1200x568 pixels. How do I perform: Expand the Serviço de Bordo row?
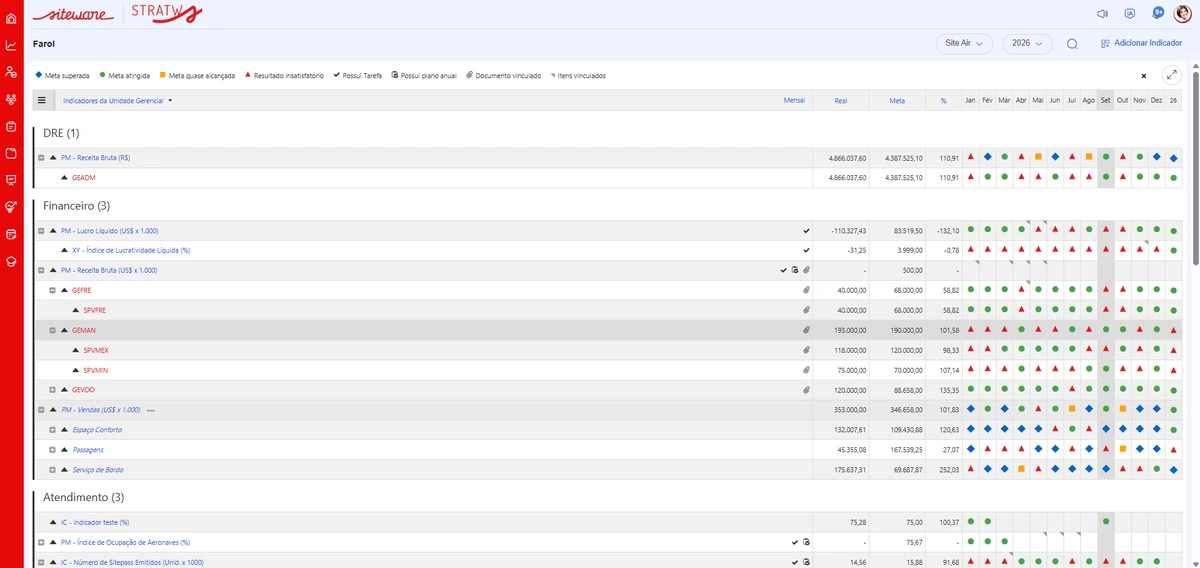(52, 470)
